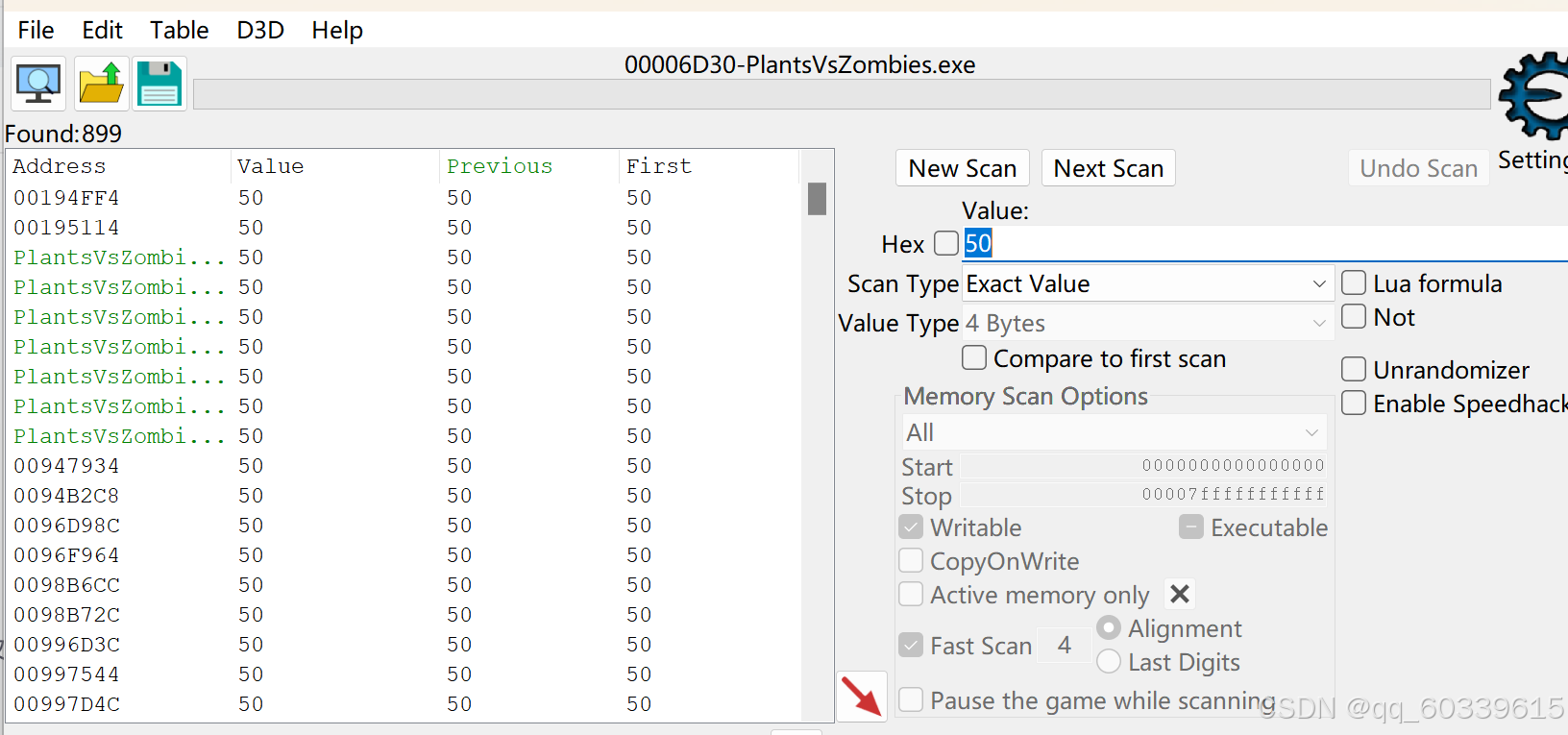Select address row 00195114
The width and height of the screenshot is (1568, 735).
click(x=404, y=227)
